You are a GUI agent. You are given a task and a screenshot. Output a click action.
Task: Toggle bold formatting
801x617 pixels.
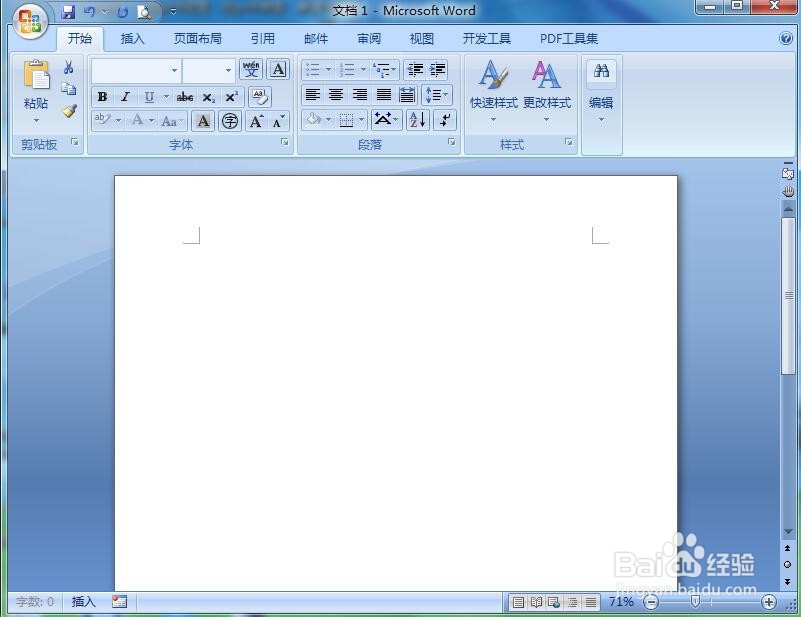pos(102,97)
